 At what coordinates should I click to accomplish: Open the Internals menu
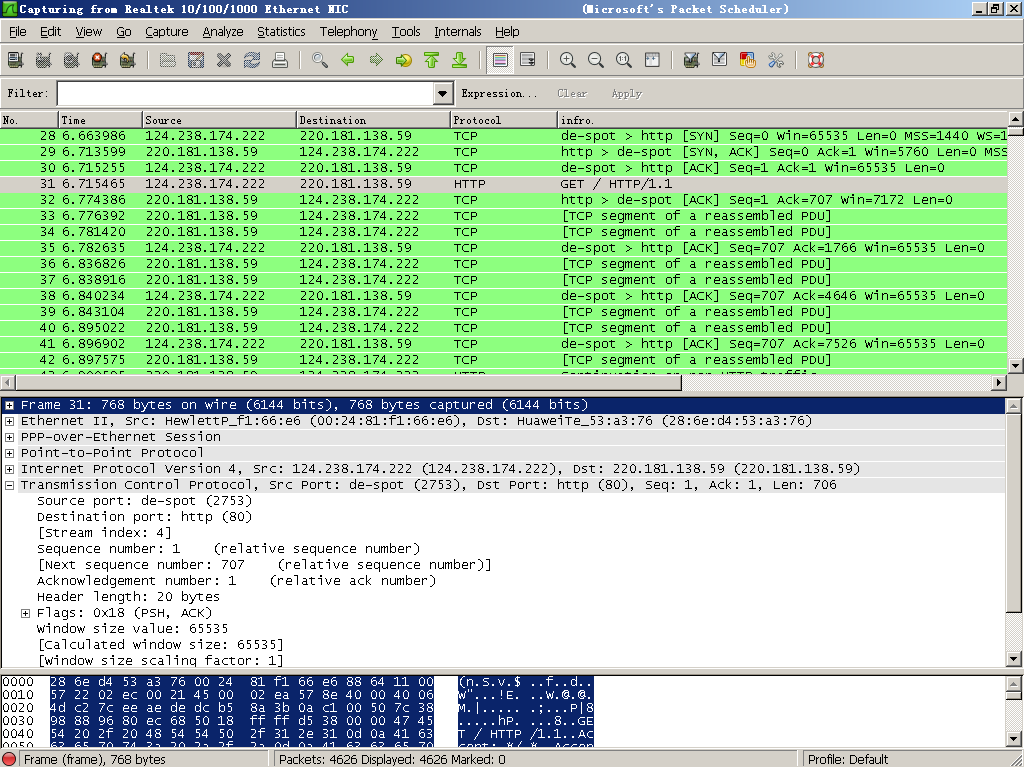(x=458, y=31)
